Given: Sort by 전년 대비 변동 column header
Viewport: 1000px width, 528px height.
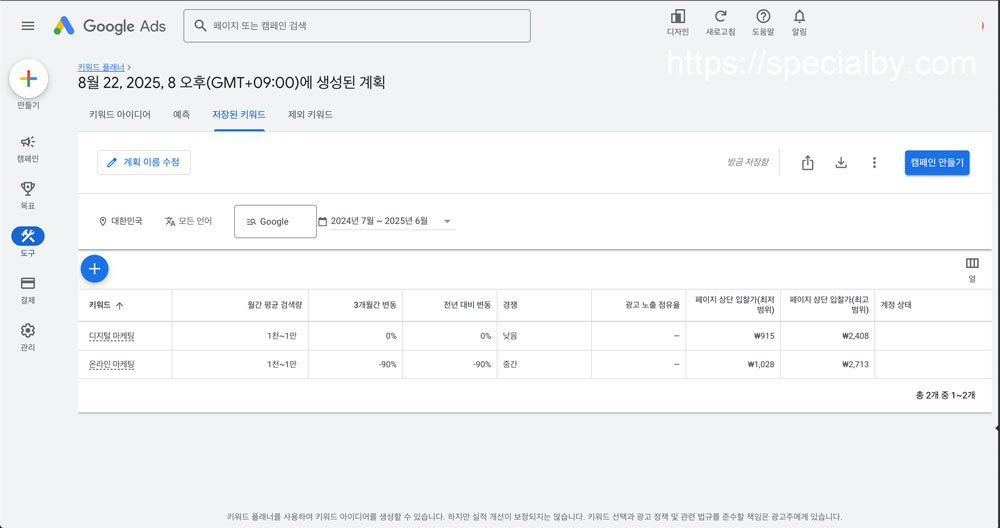Looking at the screenshot, I should point(467,305).
